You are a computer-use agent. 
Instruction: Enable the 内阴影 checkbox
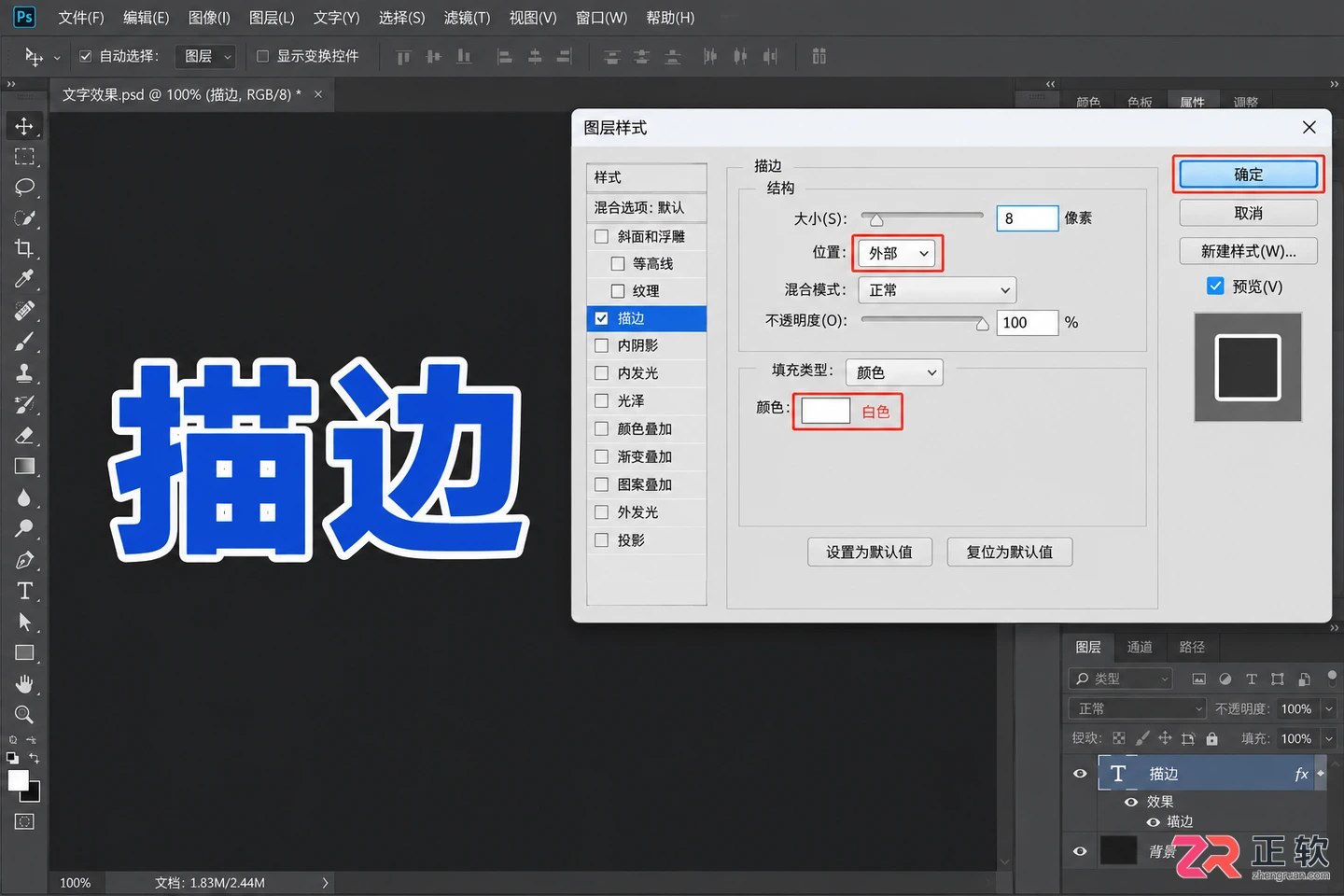pyautogui.click(x=602, y=345)
